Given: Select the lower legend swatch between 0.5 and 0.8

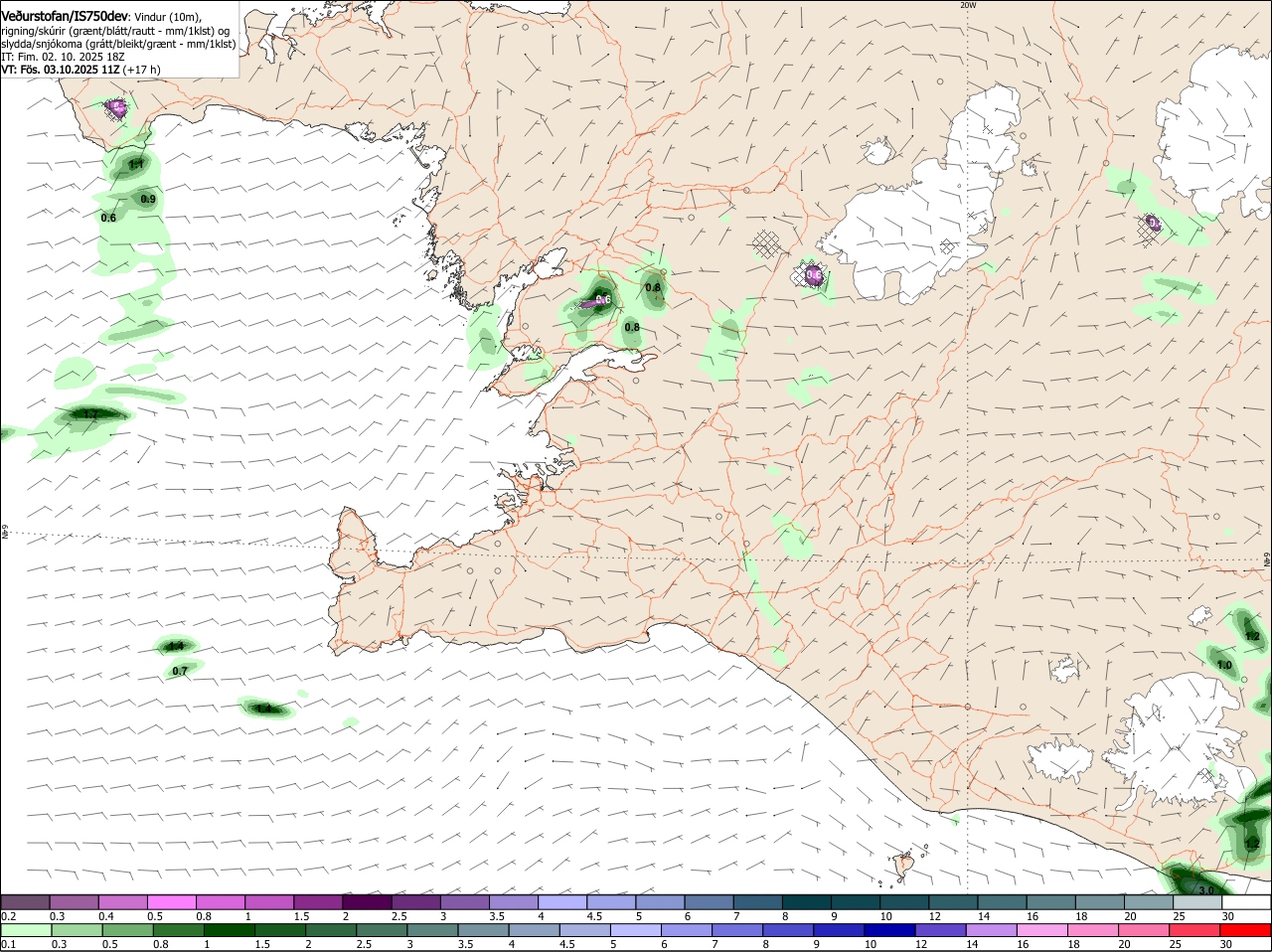Looking at the screenshot, I should pos(127,930).
